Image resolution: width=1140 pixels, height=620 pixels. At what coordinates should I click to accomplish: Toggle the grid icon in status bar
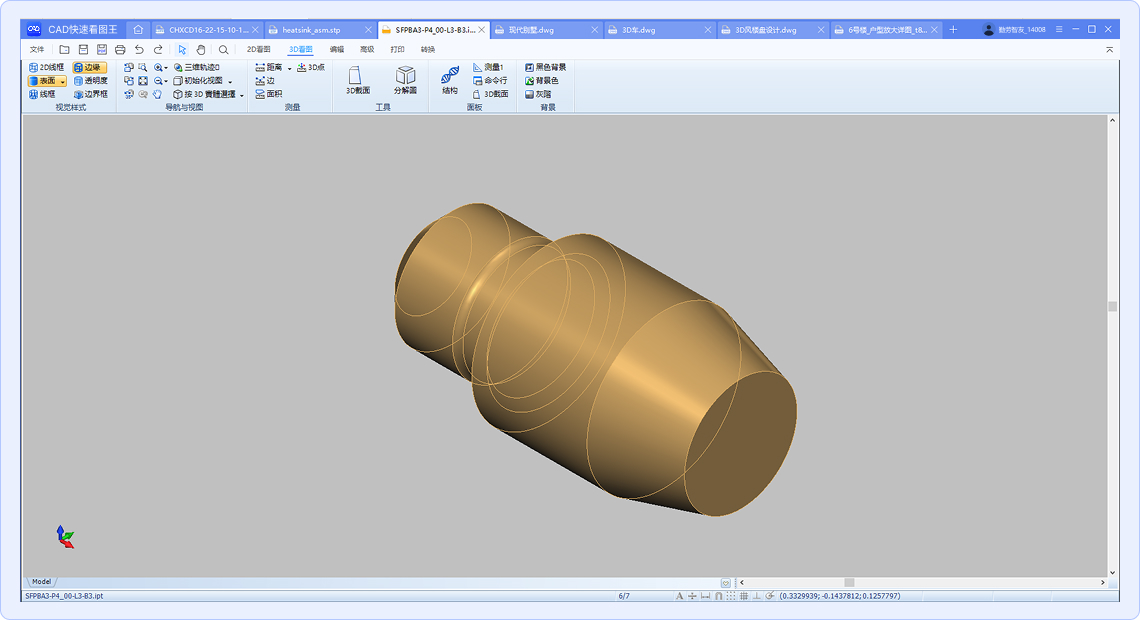(x=743, y=596)
